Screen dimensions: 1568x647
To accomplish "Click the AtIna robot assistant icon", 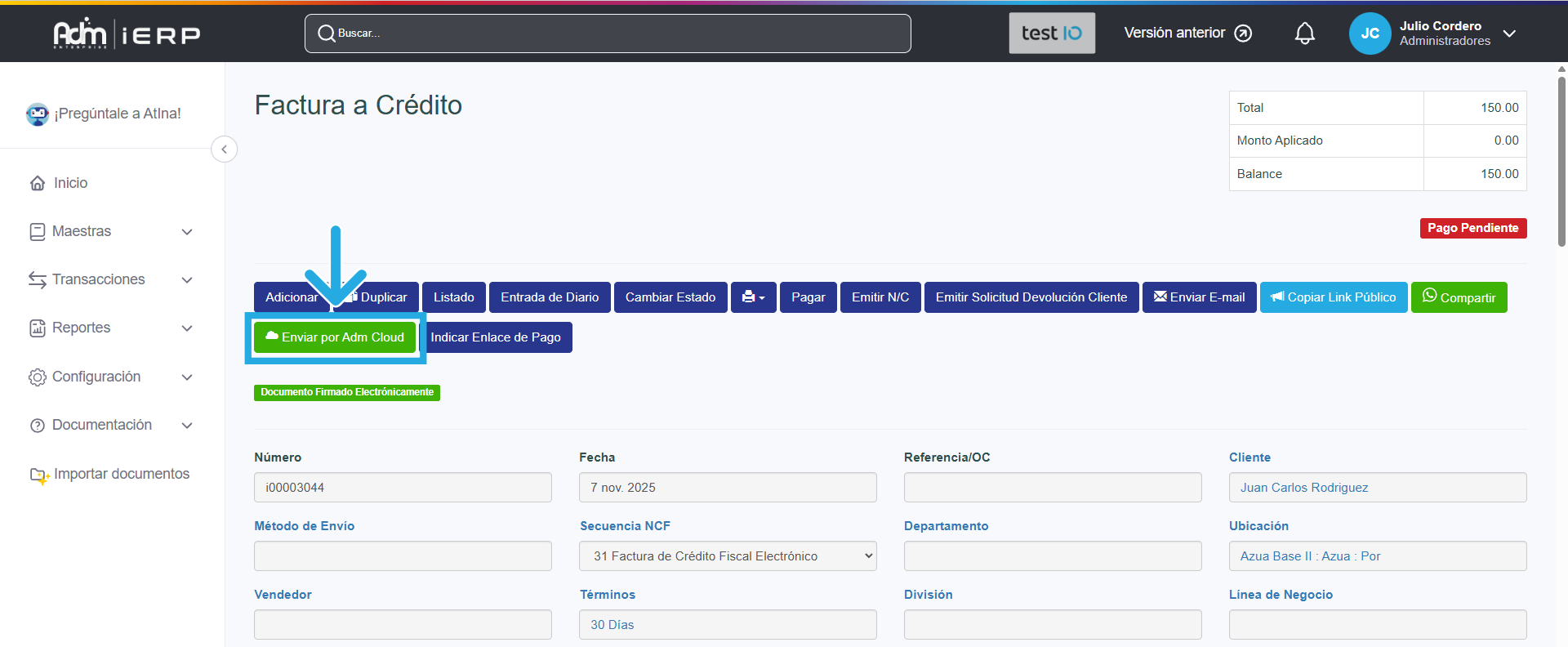I will coord(38,114).
